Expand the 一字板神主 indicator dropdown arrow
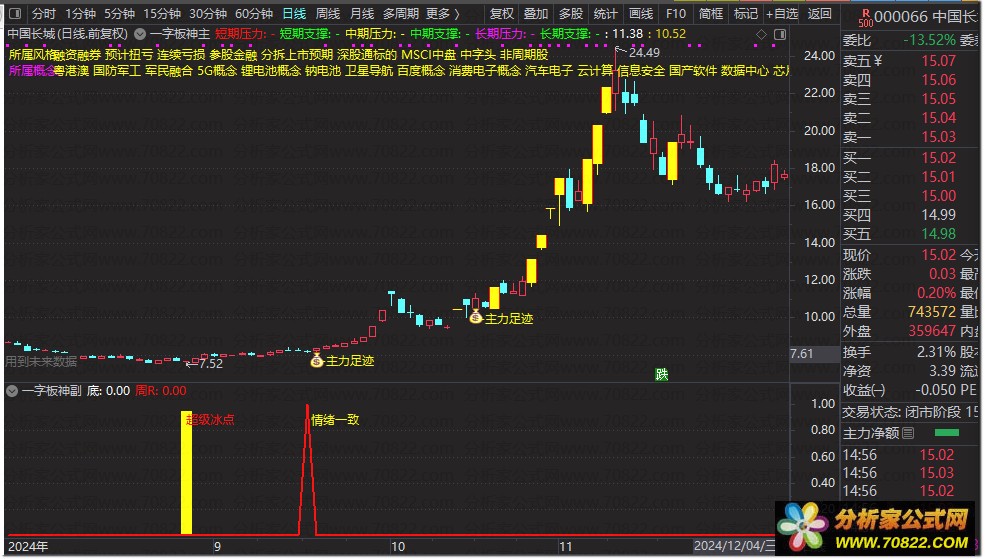985x559 pixels. (x=140, y=34)
